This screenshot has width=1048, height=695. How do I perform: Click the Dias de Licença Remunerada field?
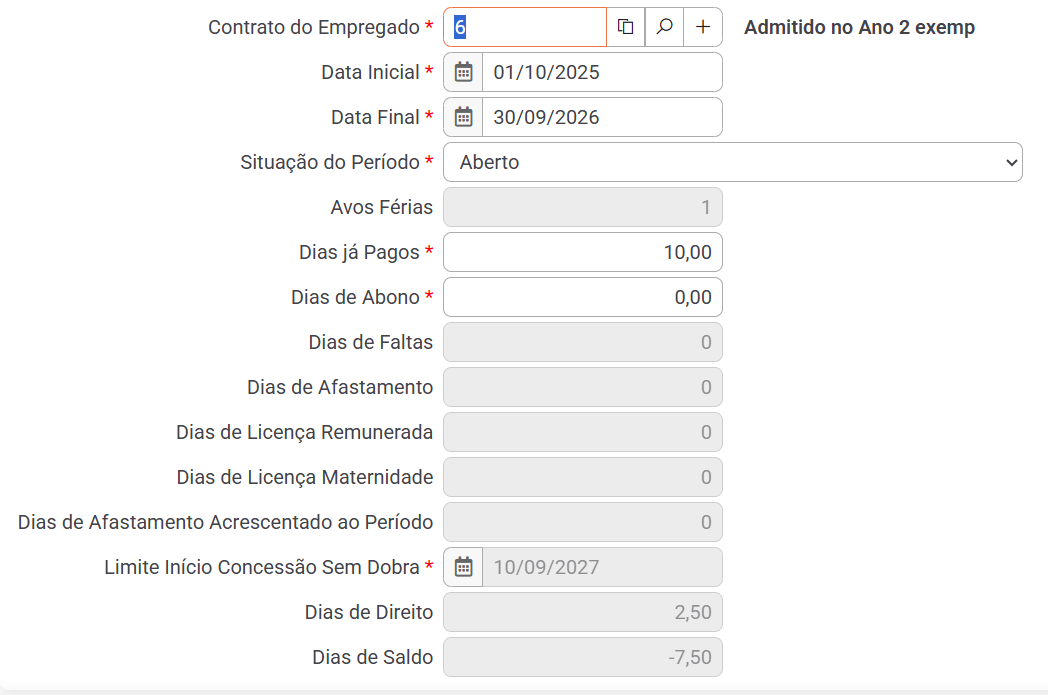[582, 432]
